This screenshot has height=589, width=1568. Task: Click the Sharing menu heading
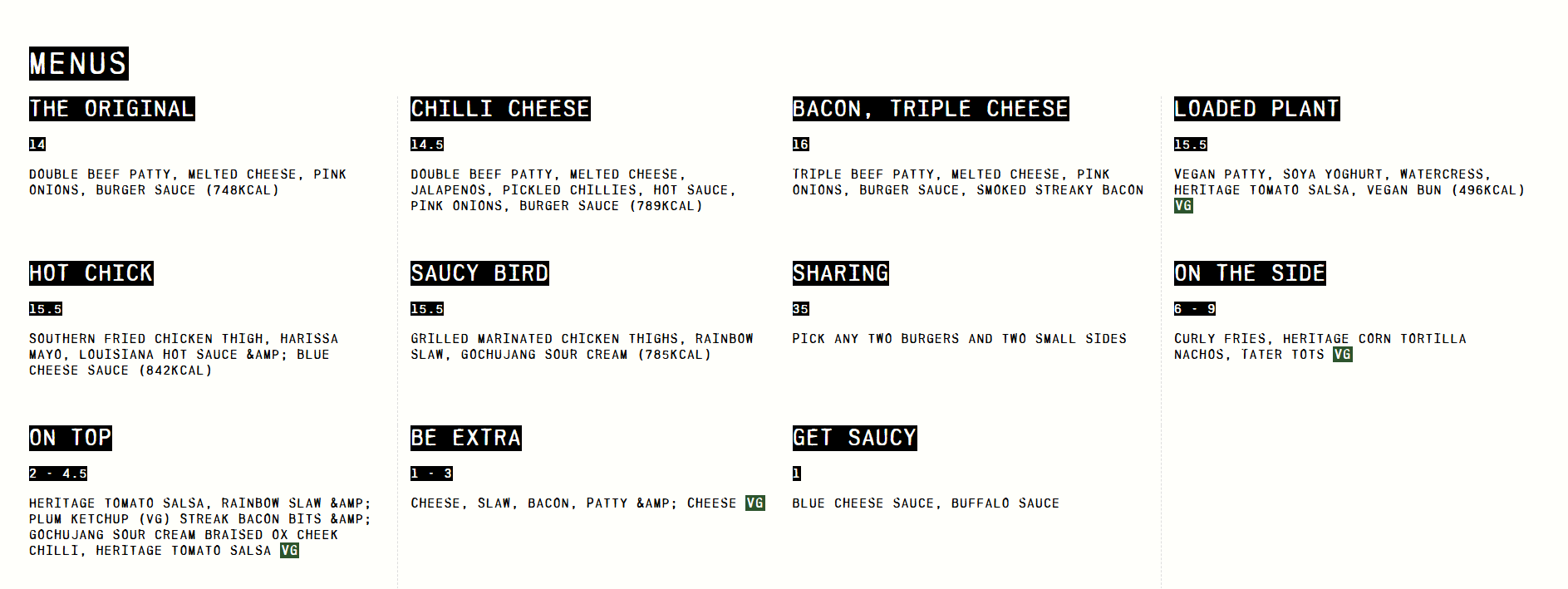point(840,273)
